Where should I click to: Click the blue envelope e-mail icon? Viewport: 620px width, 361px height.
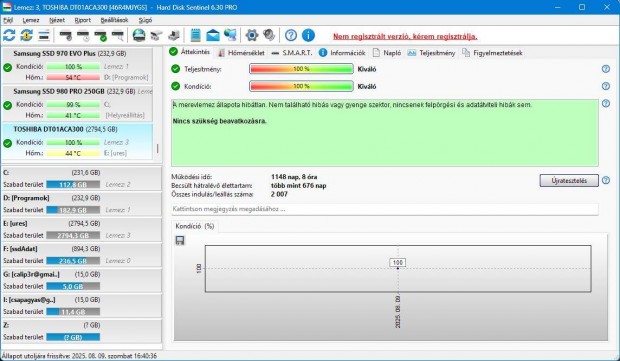coord(213,35)
